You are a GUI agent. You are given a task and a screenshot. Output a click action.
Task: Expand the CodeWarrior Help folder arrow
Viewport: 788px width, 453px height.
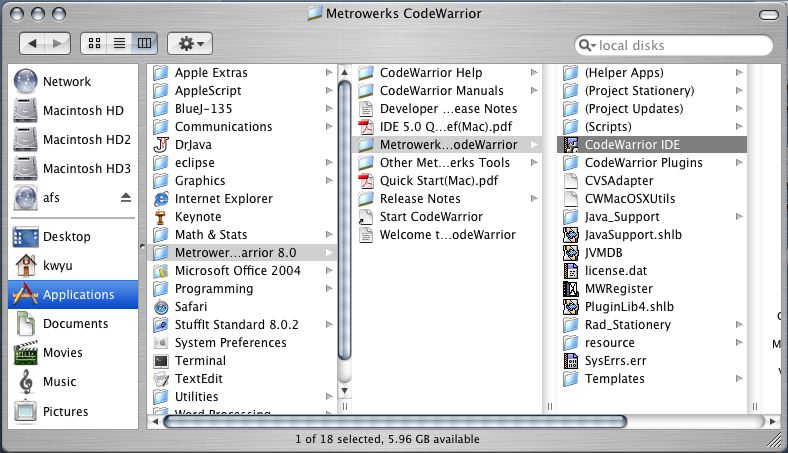(x=534, y=72)
